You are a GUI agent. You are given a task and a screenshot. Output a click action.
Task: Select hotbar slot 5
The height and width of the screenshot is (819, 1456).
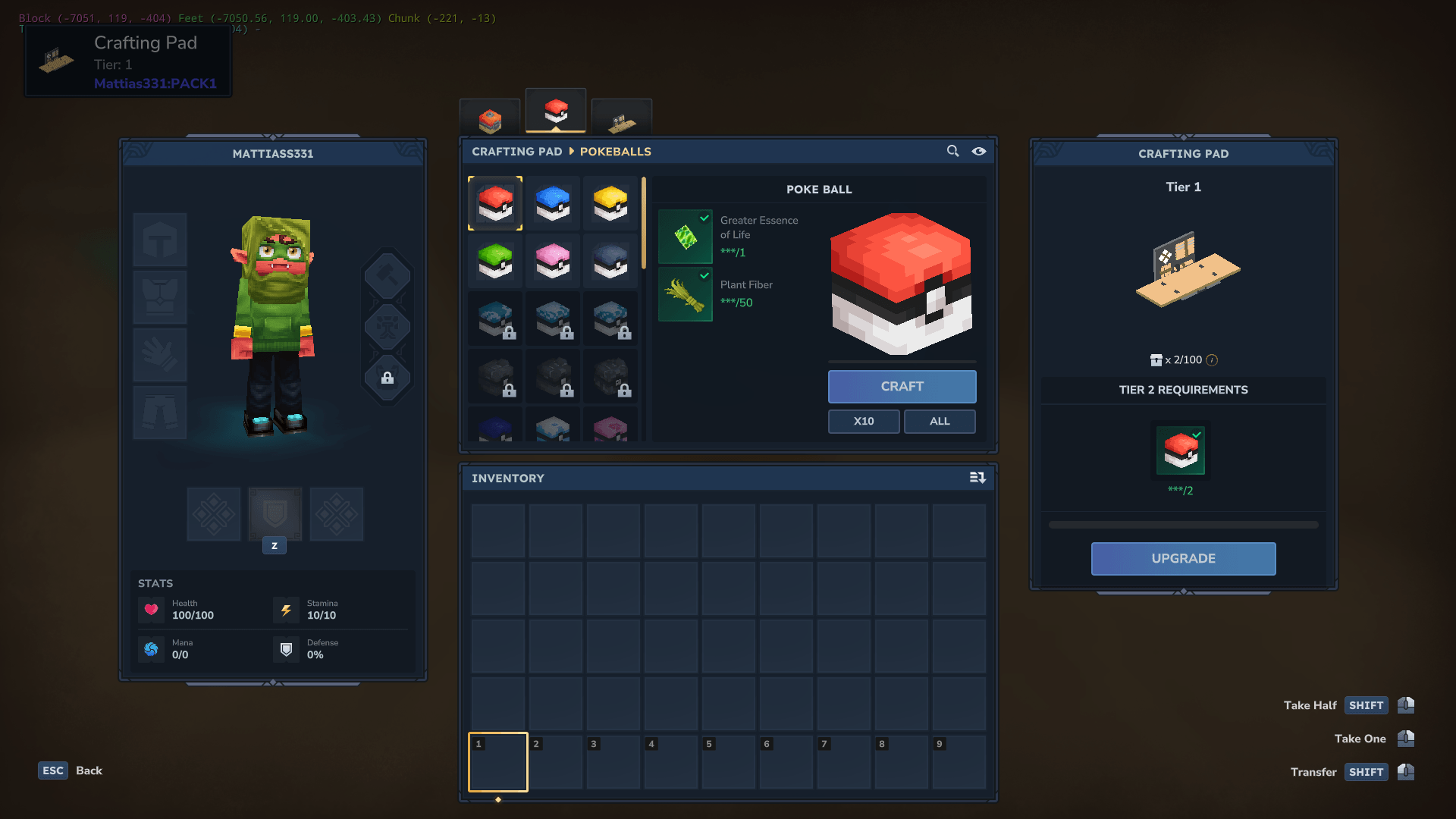[729, 762]
